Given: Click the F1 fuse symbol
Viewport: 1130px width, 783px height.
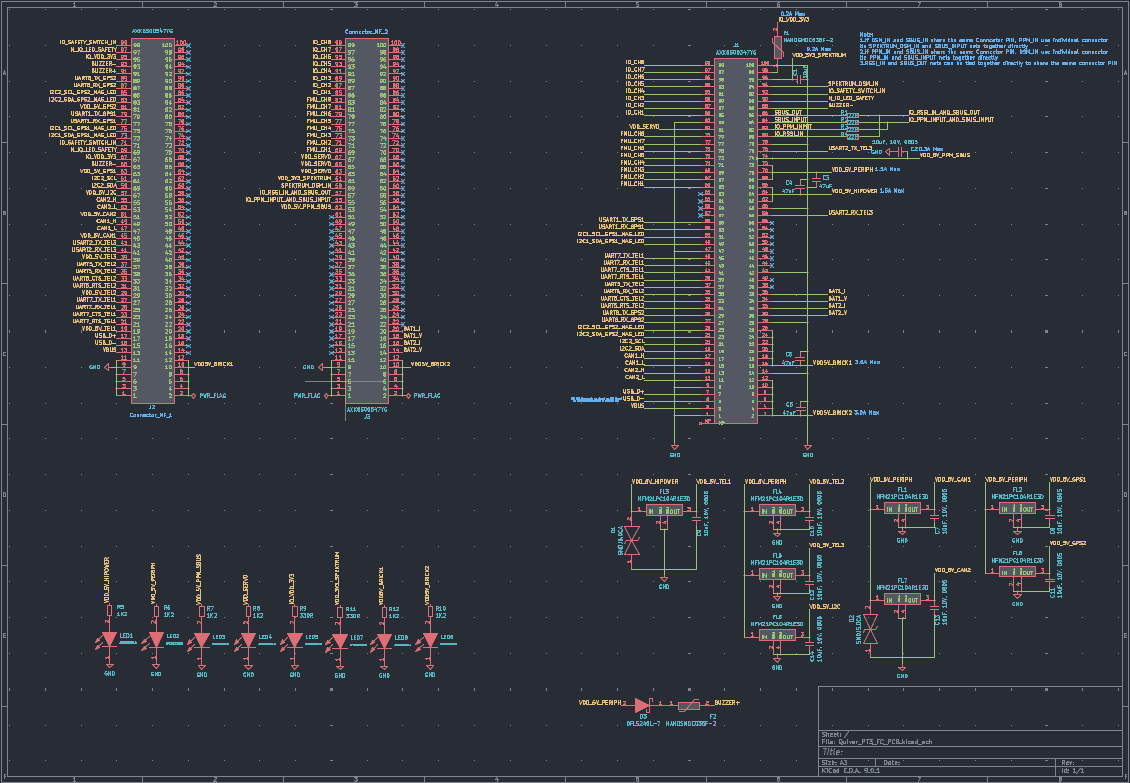Looking at the screenshot, I should 778,47.
